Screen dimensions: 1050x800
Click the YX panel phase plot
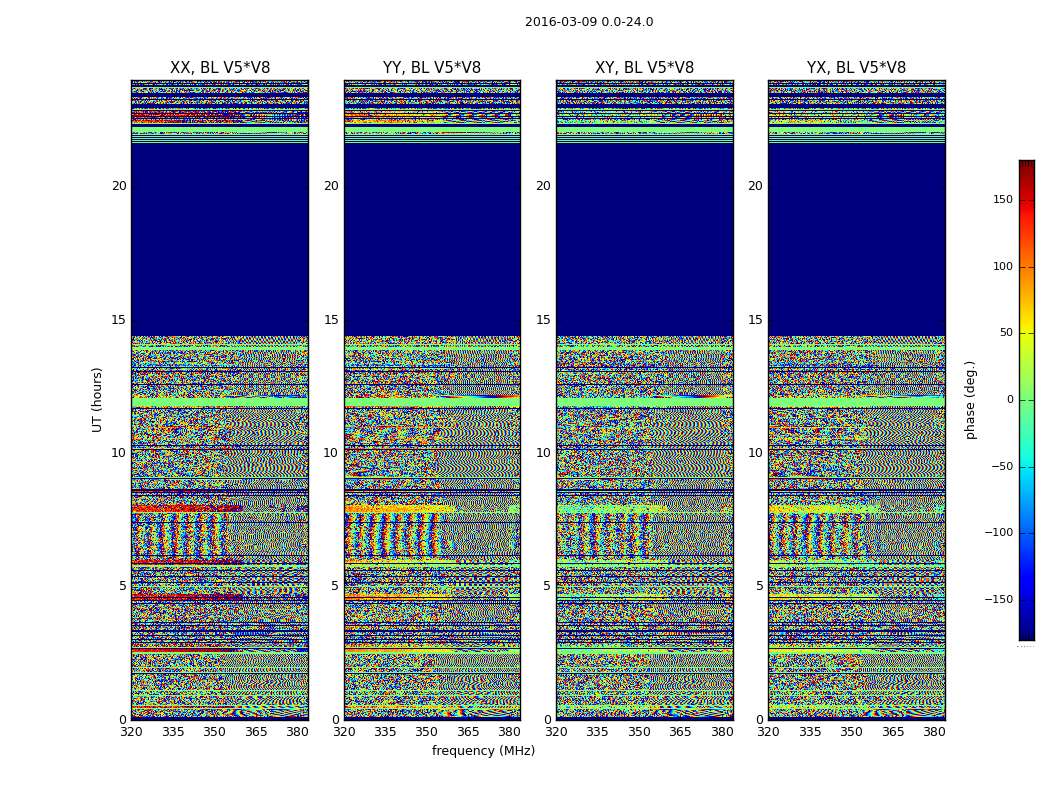point(856,400)
